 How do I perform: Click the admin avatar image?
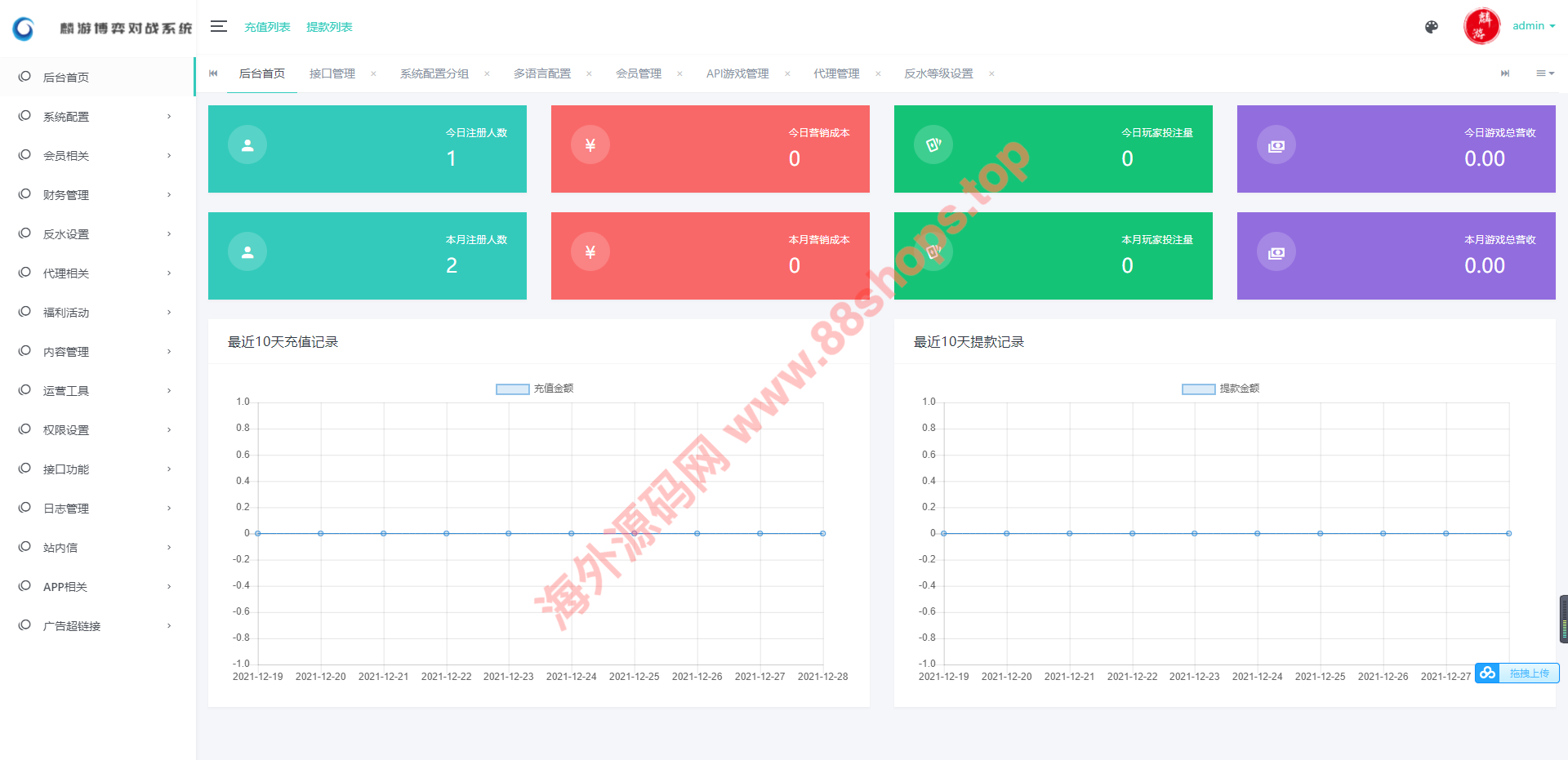point(1481,26)
